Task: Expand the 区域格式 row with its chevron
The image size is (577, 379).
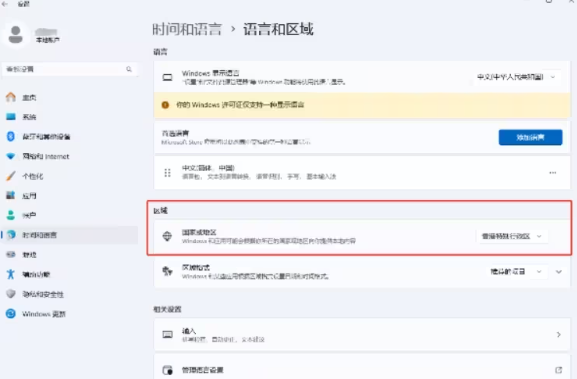Action: pos(559,272)
